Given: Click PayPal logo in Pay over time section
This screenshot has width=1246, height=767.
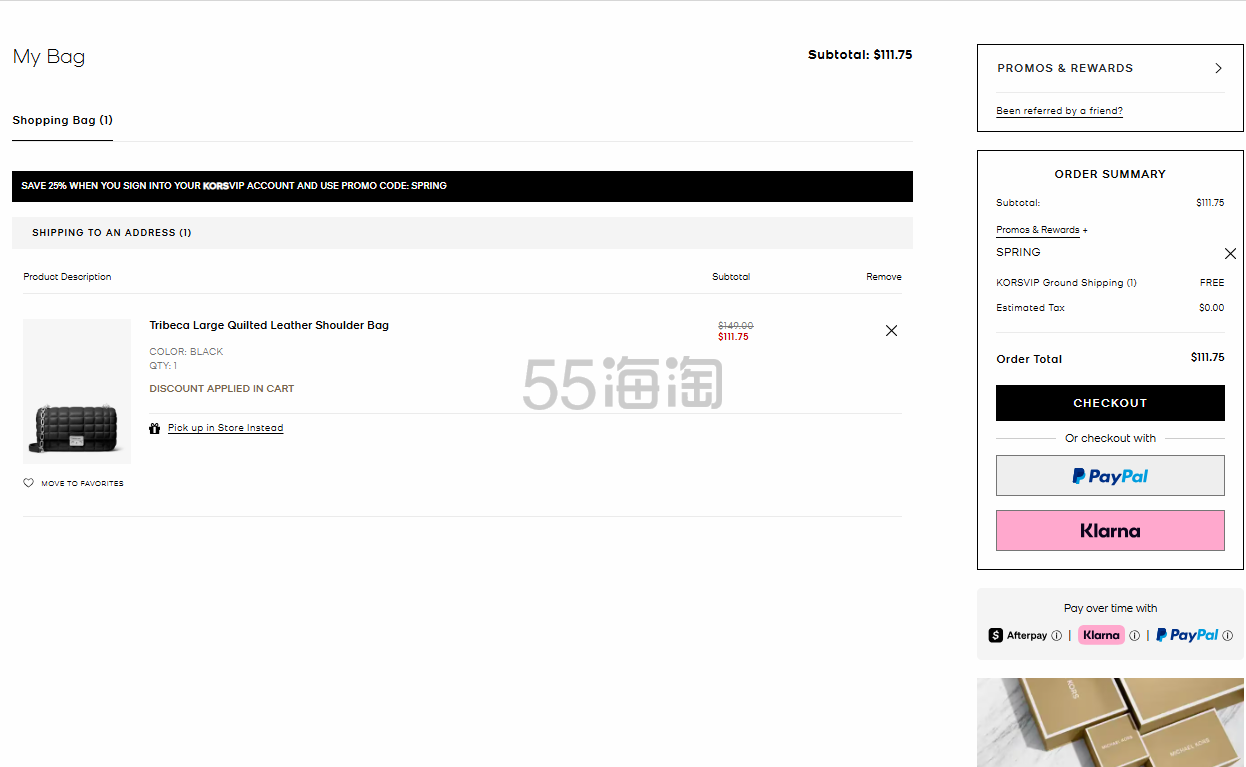Looking at the screenshot, I should tap(1187, 635).
